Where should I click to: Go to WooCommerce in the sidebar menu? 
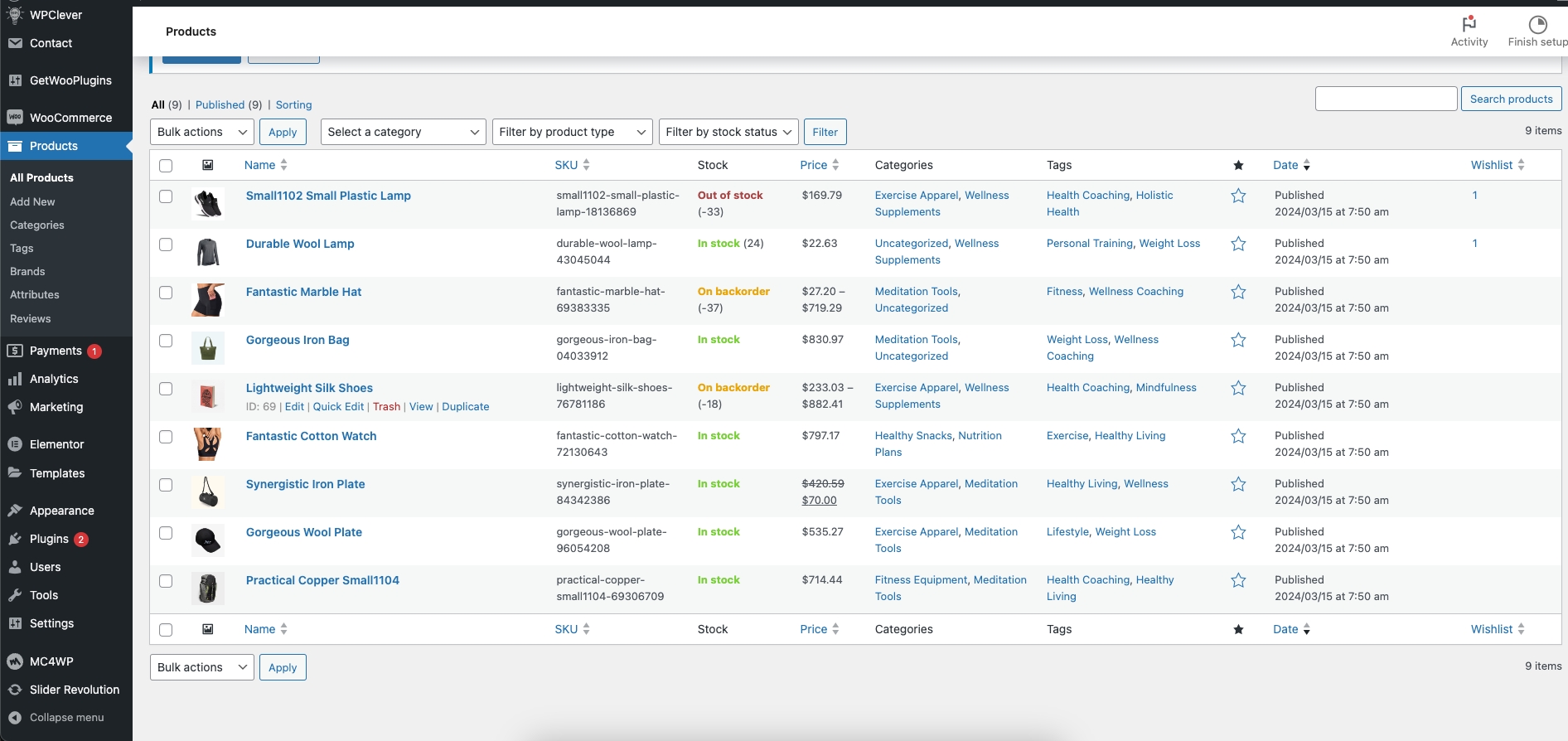tap(70, 118)
